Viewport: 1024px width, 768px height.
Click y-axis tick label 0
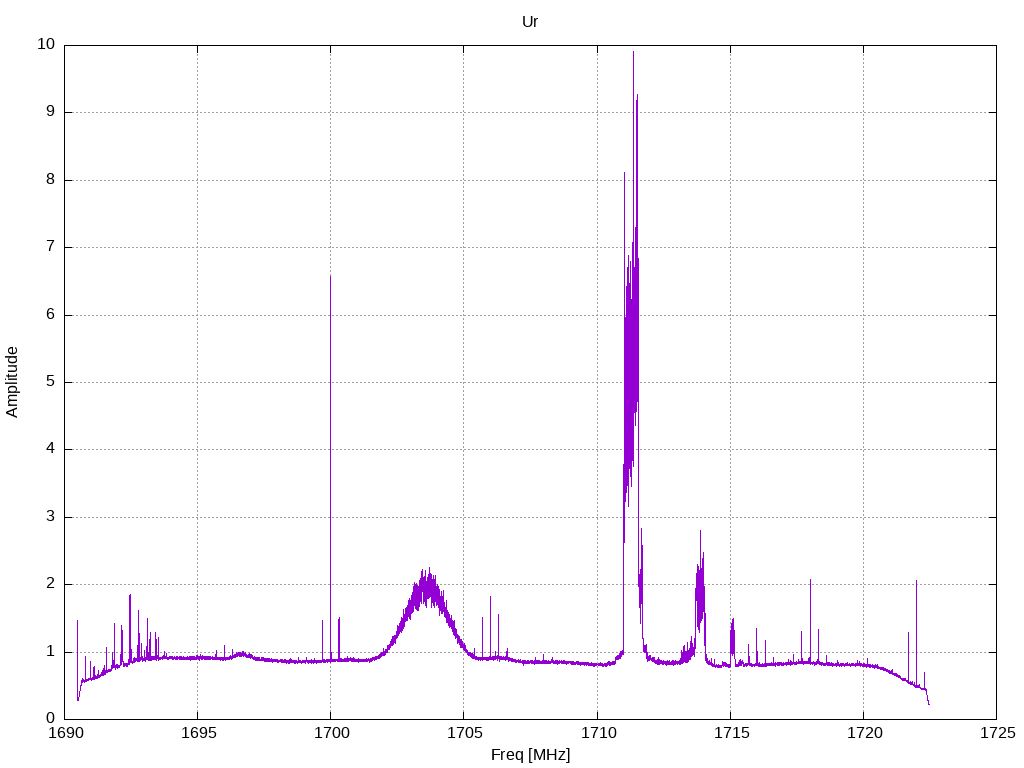pos(50,719)
